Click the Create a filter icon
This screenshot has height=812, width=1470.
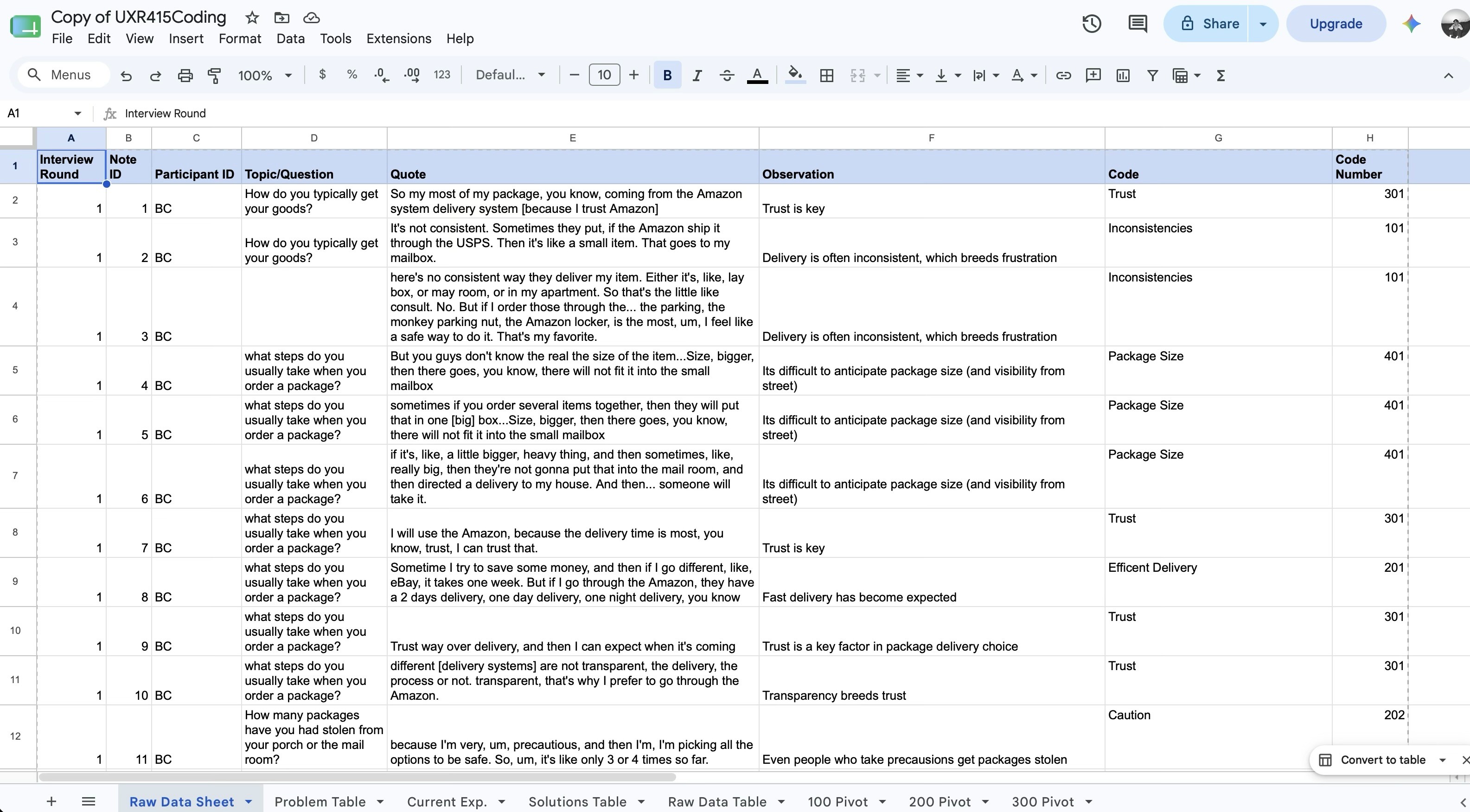1152,75
